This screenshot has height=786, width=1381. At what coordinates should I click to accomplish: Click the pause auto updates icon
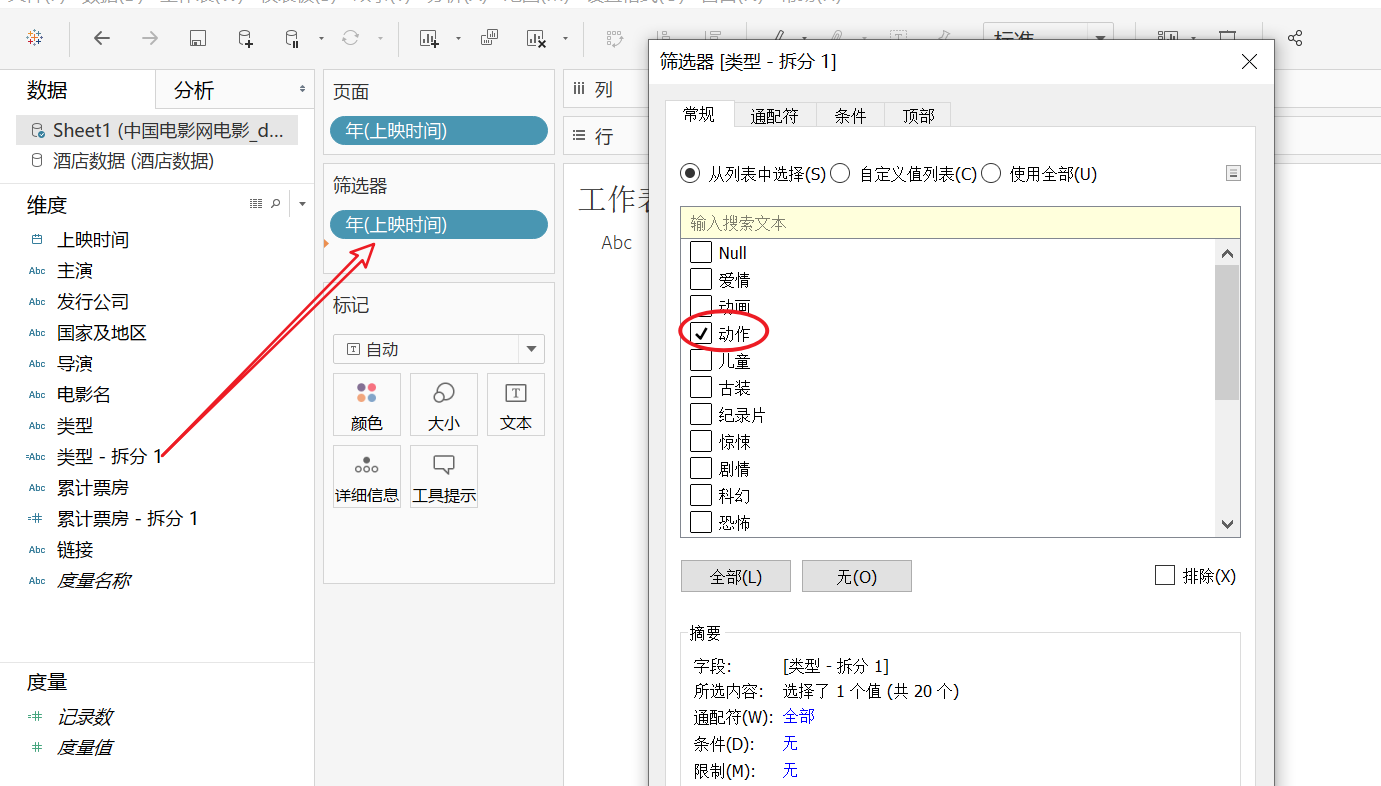[x=292, y=38]
